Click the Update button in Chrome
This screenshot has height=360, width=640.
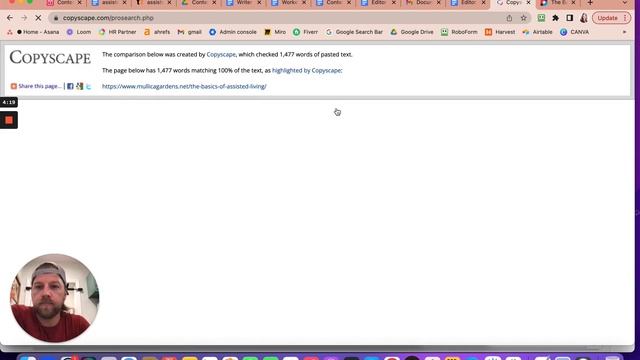click(x=607, y=18)
